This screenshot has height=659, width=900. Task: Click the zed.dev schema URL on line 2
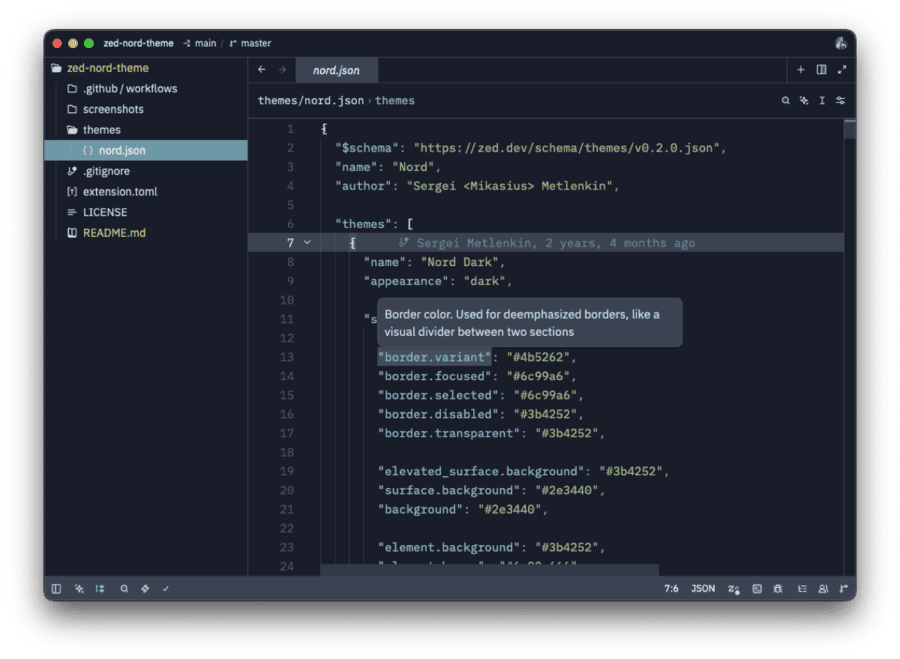pyautogui.click(x=566, y=148)
